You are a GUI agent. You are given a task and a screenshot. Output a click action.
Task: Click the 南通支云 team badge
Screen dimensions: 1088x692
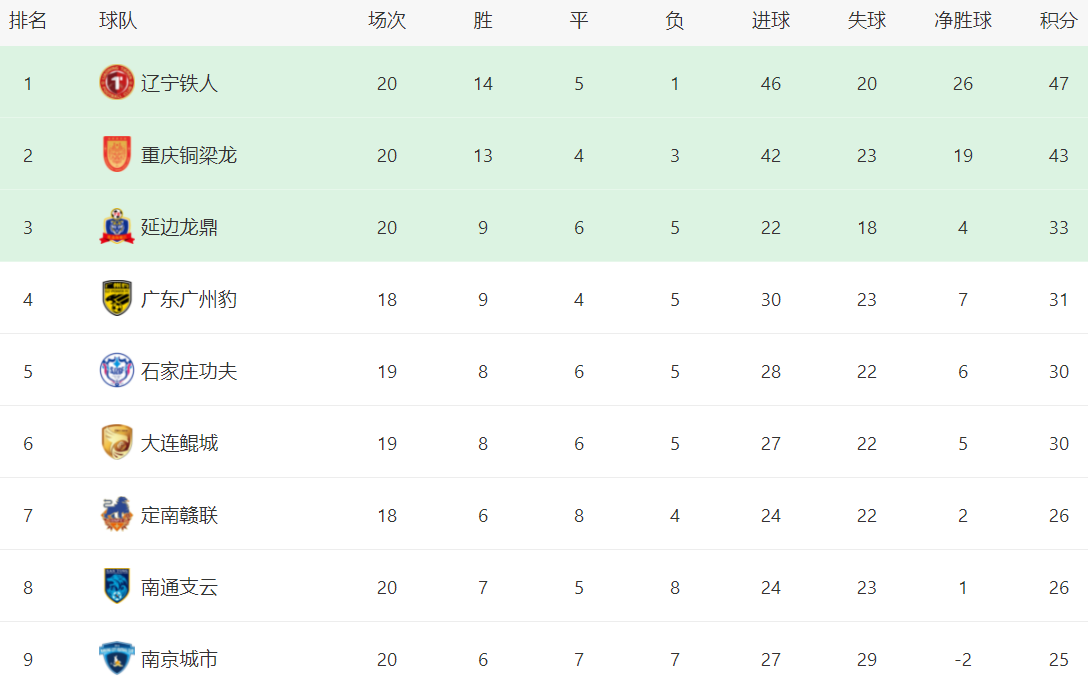point(117,587)
